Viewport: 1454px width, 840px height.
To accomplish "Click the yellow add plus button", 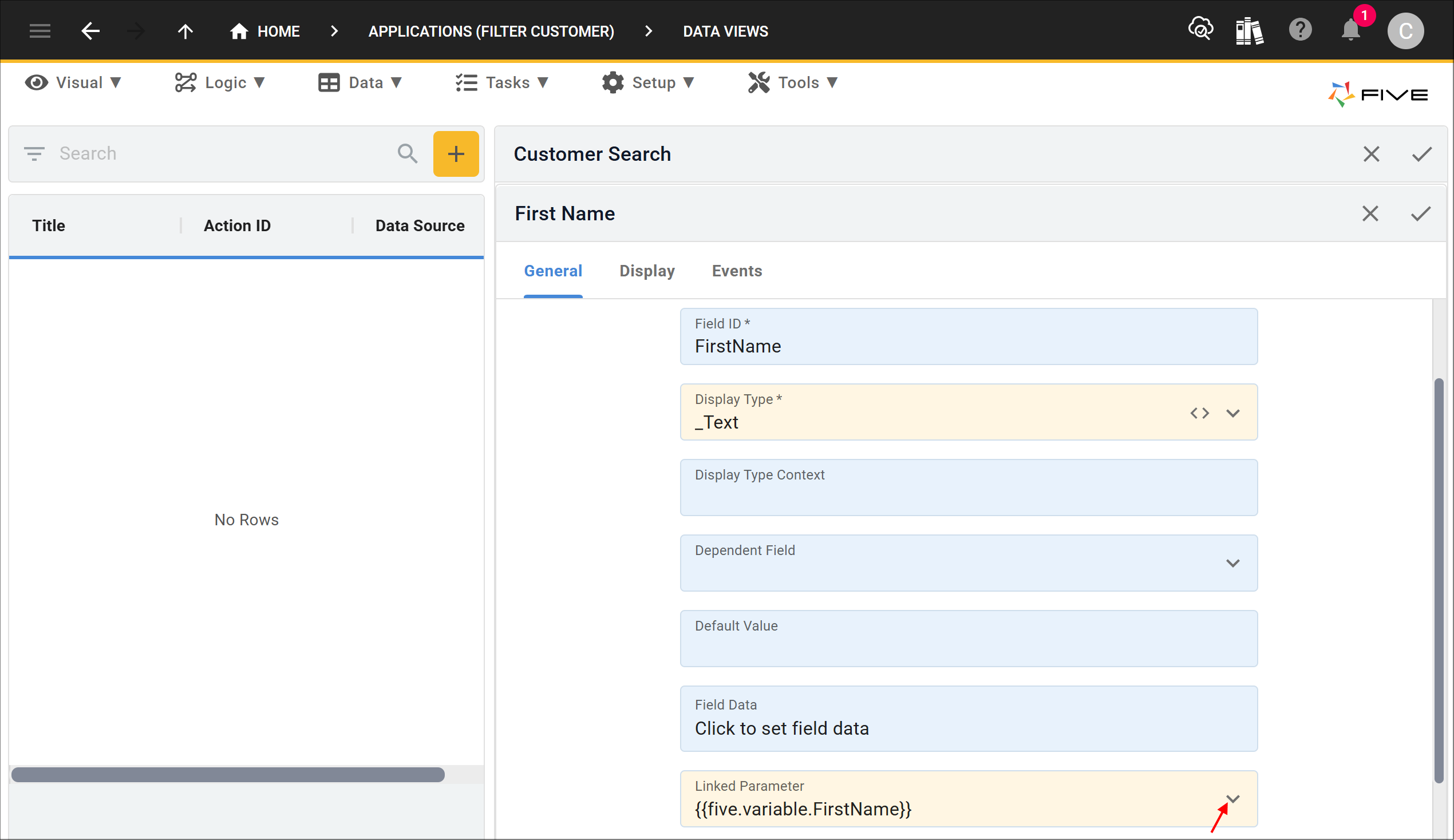I will coord(456,153).
